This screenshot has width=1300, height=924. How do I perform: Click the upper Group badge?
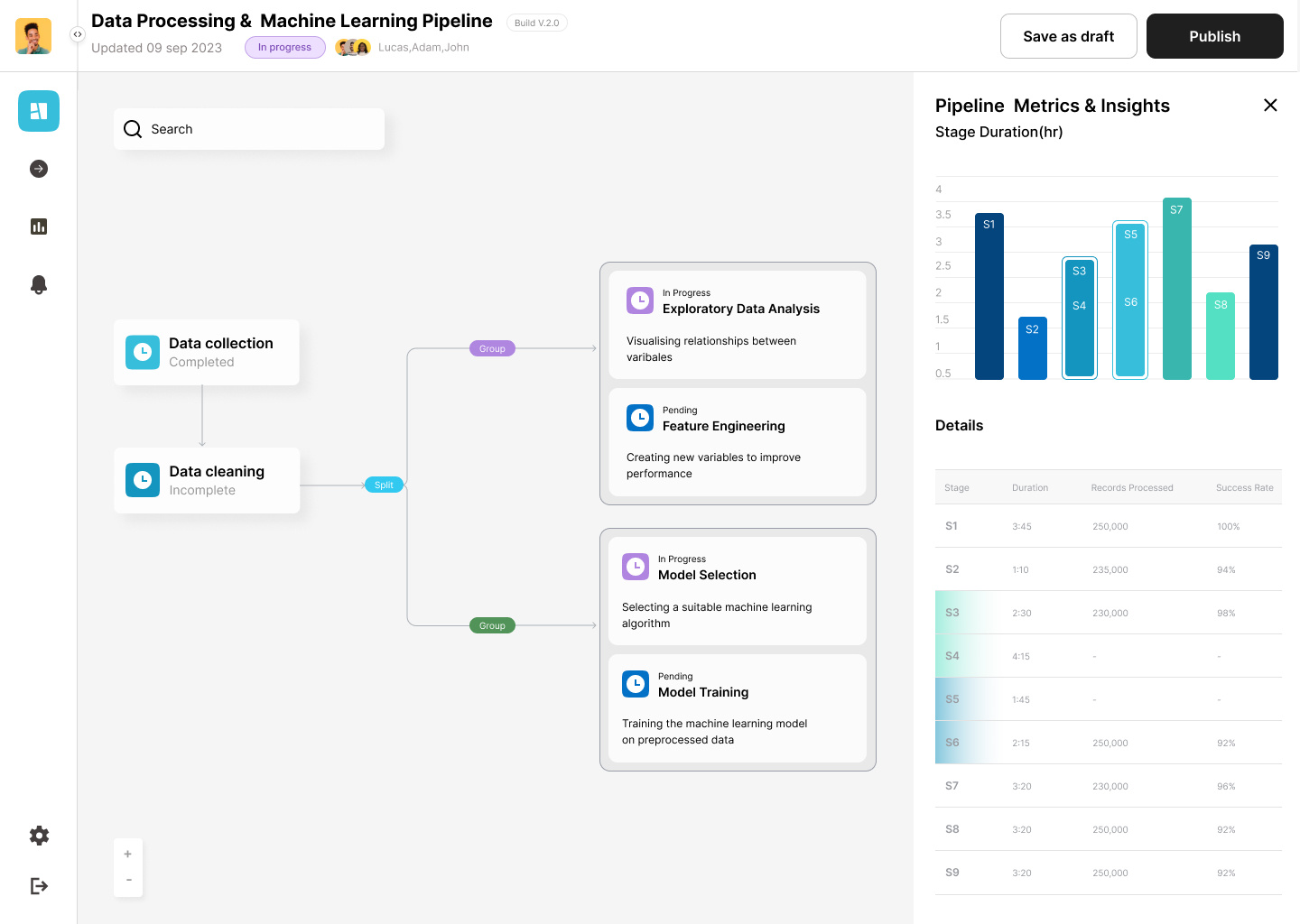(x=492, y=348)
